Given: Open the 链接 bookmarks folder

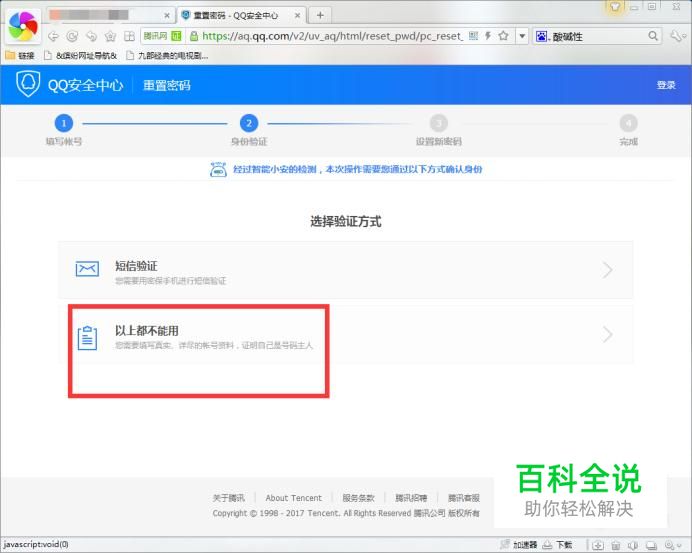Looking at the screenshot, I should coord(20,56).
